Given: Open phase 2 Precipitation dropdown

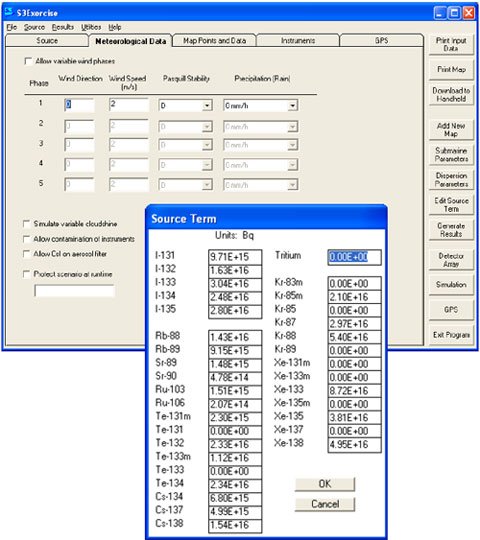Looking at the screenshot, I should click(x=292, y=127).
